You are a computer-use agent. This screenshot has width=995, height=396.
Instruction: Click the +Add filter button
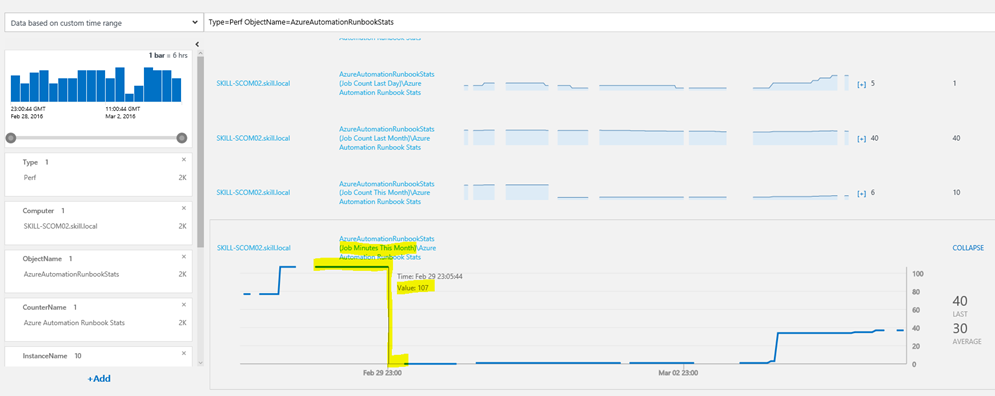[x=99, y=379]
